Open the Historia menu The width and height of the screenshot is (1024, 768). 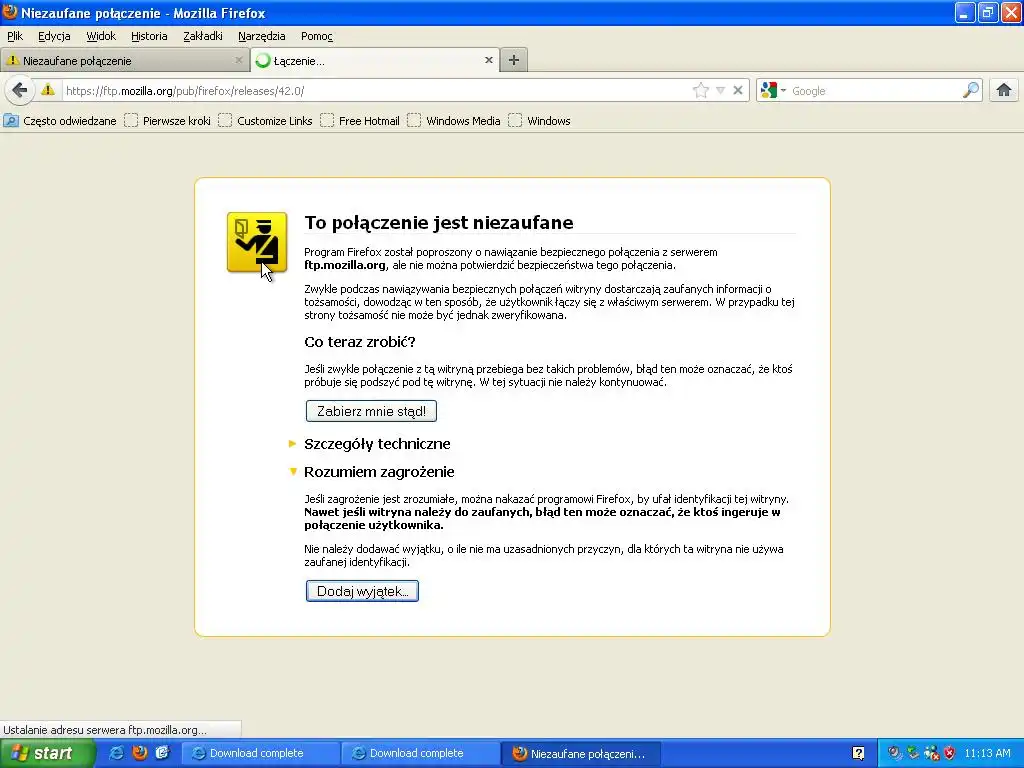(149, 36)
